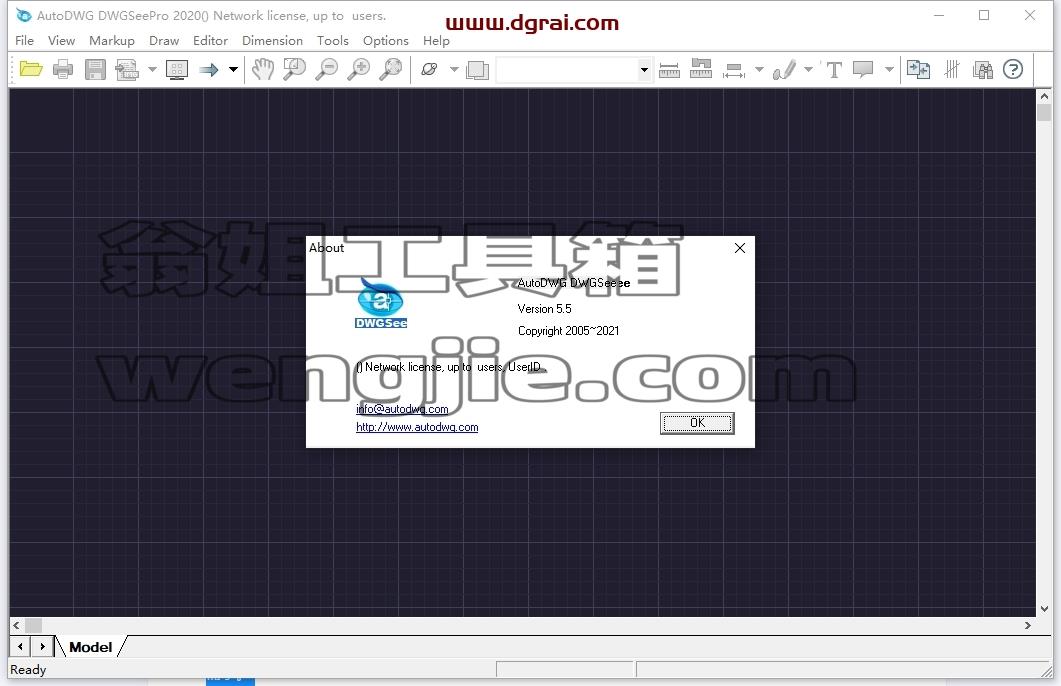Image resolution: width=1061 pixels, height=686 pixels.
Task: Click the overlapping layers window icon
Action: coord(478,69)
